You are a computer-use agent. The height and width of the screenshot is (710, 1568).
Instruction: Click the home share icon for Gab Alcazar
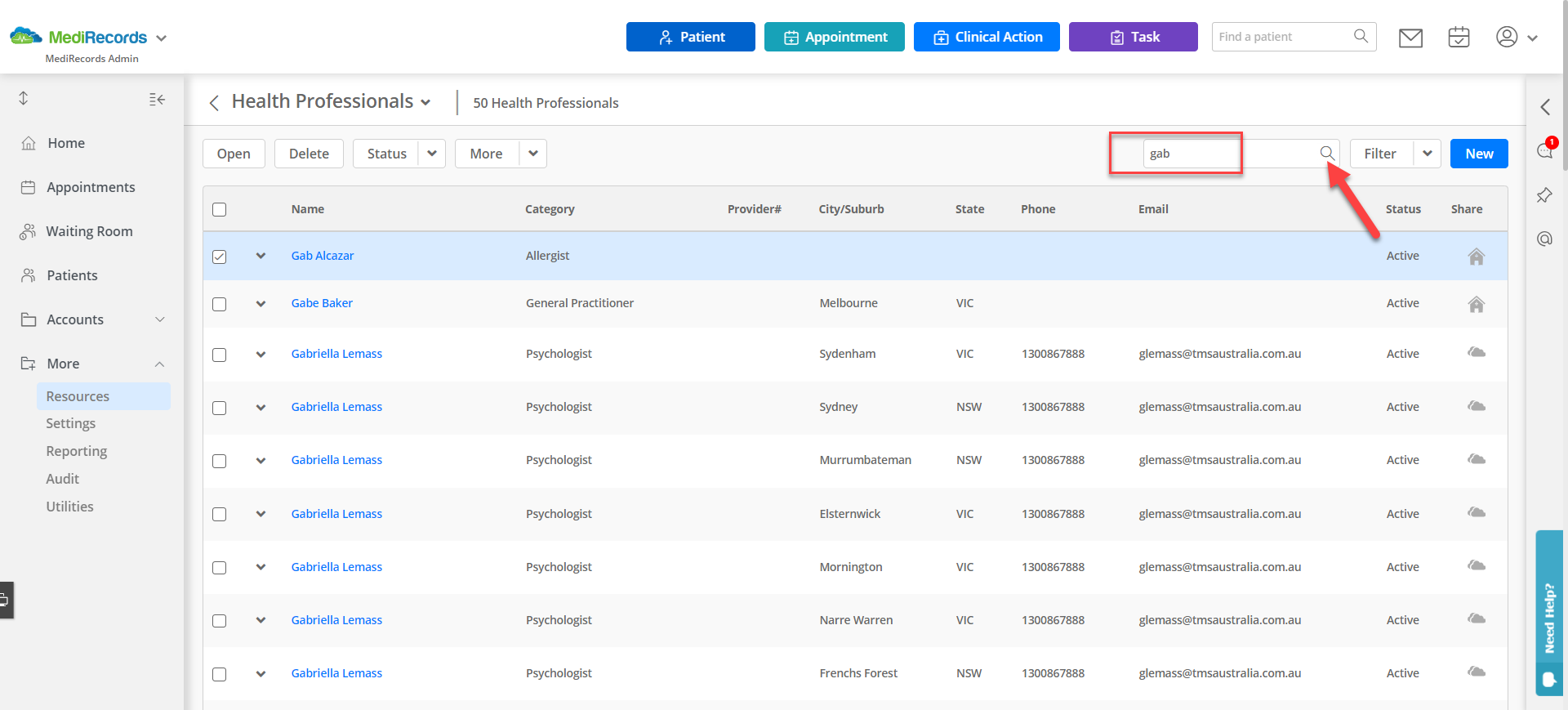1476,257
